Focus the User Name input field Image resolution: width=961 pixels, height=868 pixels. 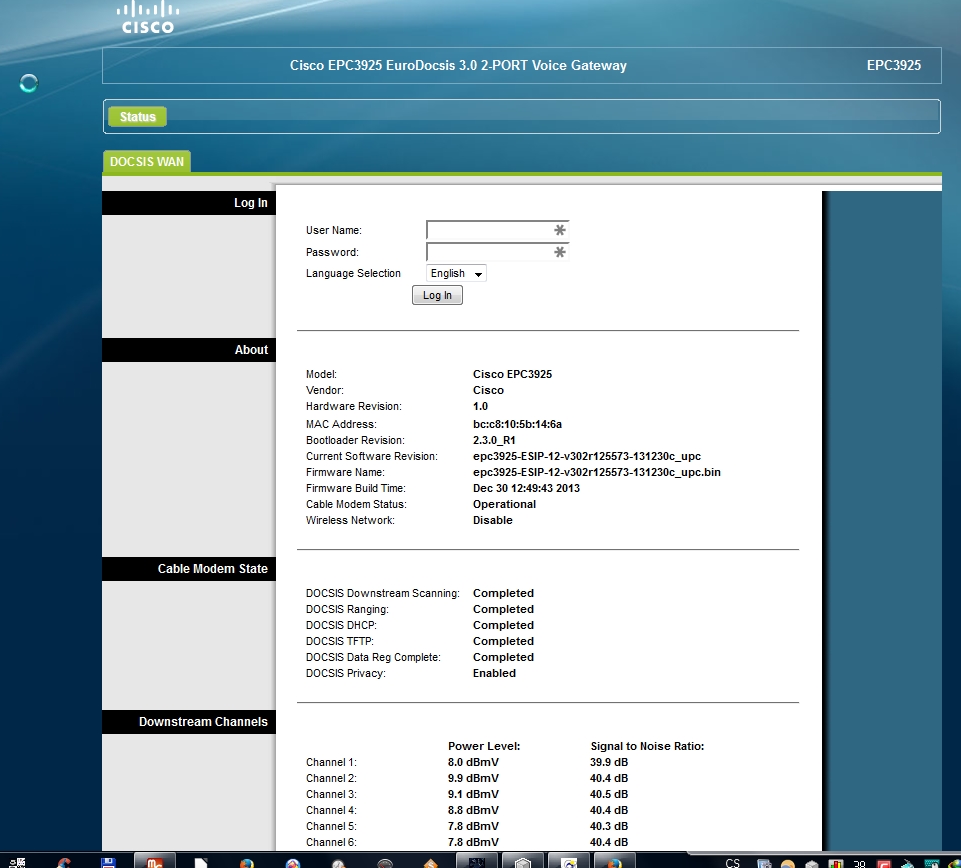point(497,230)
